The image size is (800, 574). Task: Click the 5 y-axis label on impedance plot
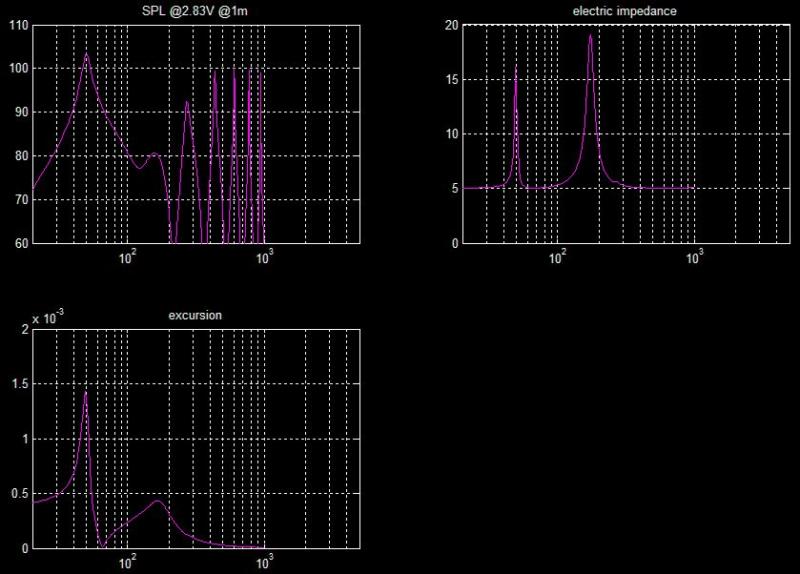(x=455, y=189)
